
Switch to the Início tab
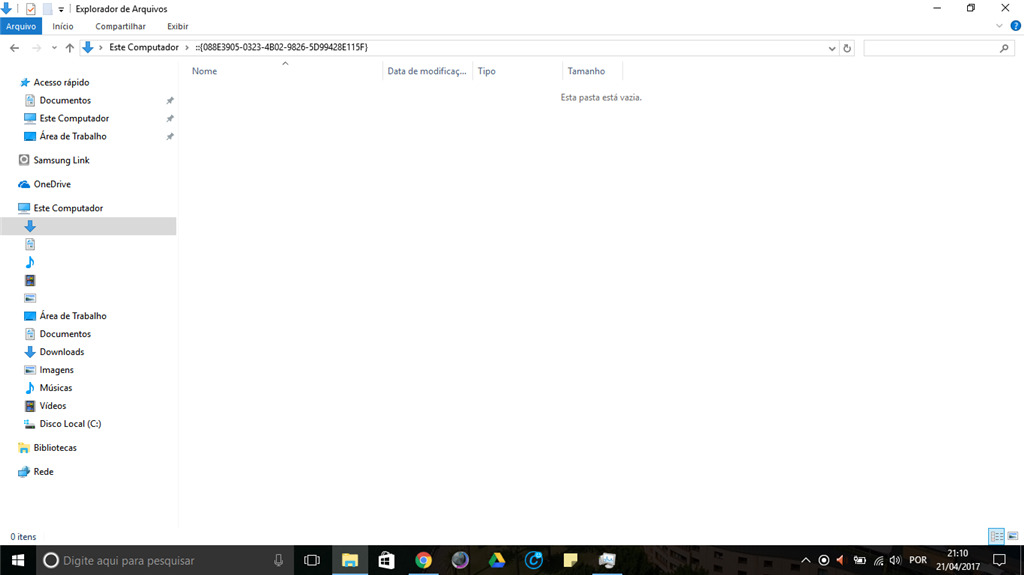(63, 26)
